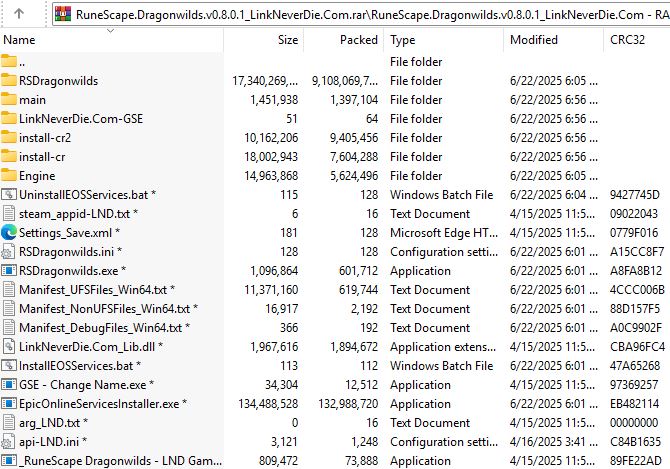Click the Manifest_NonUFSFiles_Win64.txt file icon
Screen dimensions: 670x469
[9, 308]
